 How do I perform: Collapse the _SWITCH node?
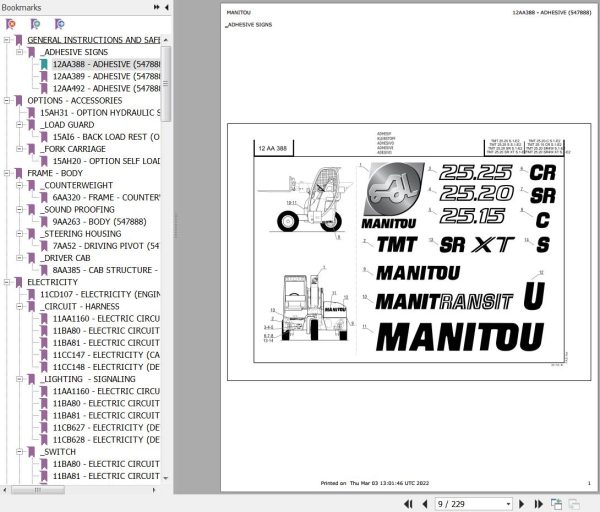tap(19, 452)
